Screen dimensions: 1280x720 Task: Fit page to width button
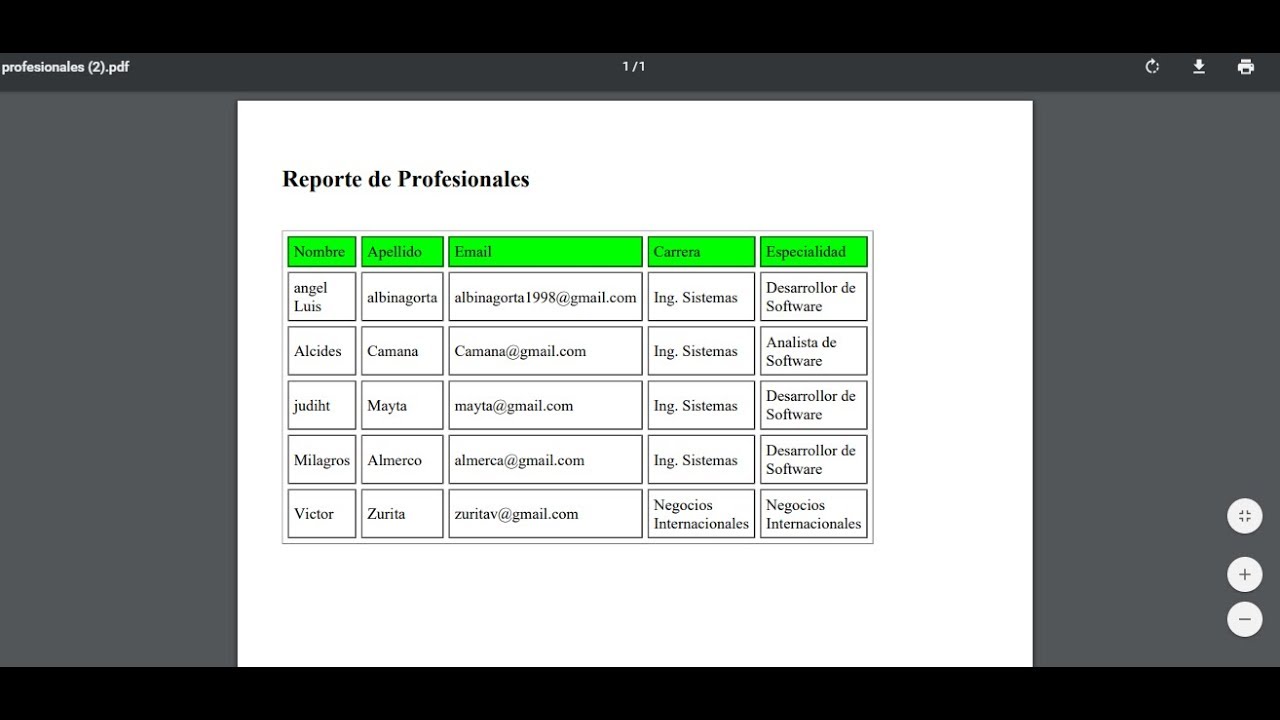pos(1245,516)
